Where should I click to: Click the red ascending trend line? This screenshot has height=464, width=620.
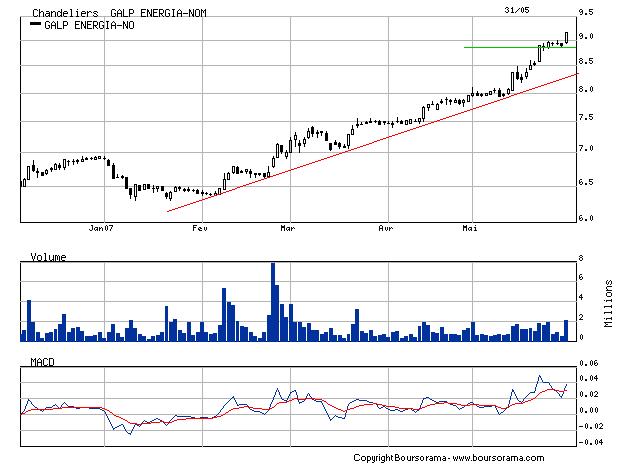(373, 142)
